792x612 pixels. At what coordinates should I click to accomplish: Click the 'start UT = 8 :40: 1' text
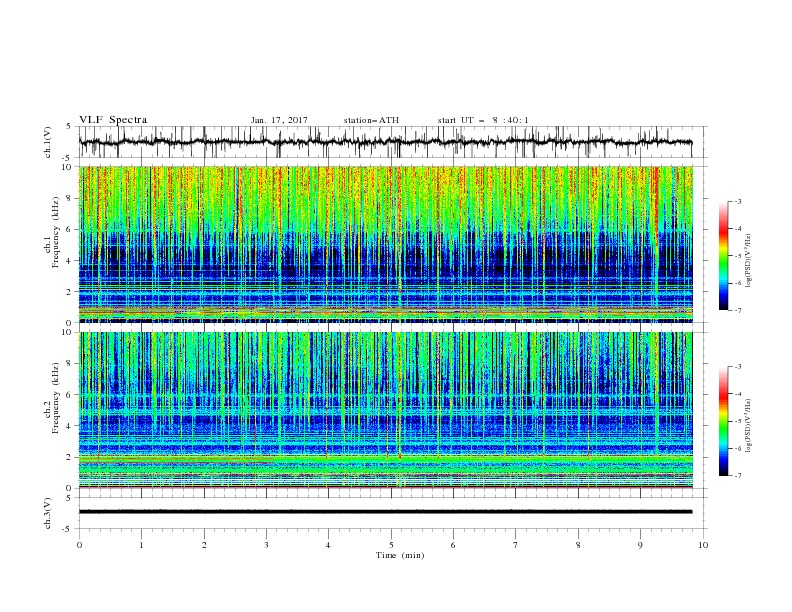tap(483, 120)
